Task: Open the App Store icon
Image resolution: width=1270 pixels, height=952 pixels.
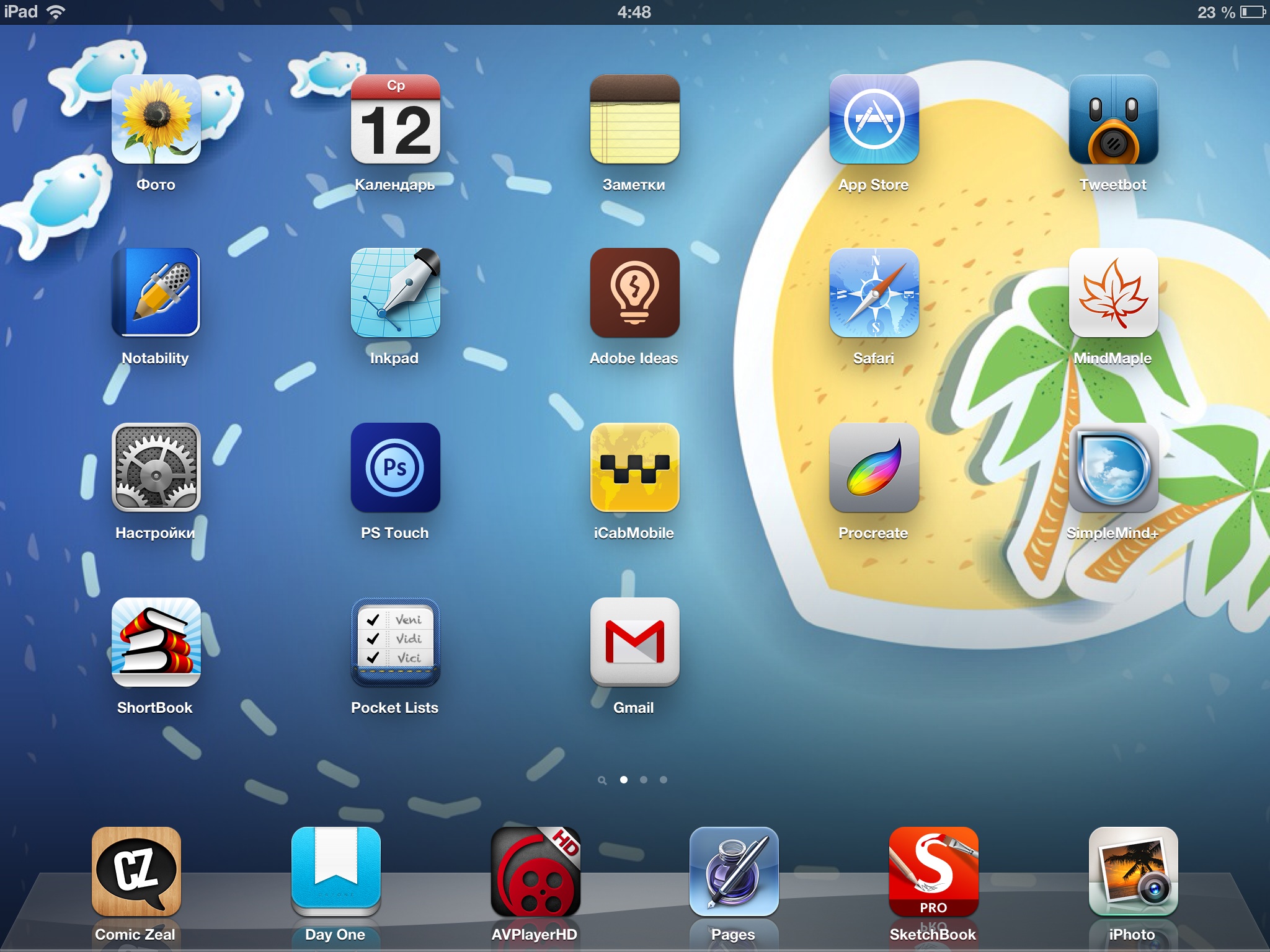Action: (874, 119)
